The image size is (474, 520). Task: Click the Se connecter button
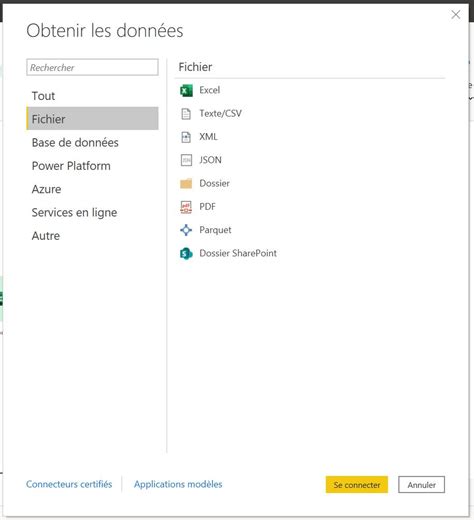[x=357, y=485]
